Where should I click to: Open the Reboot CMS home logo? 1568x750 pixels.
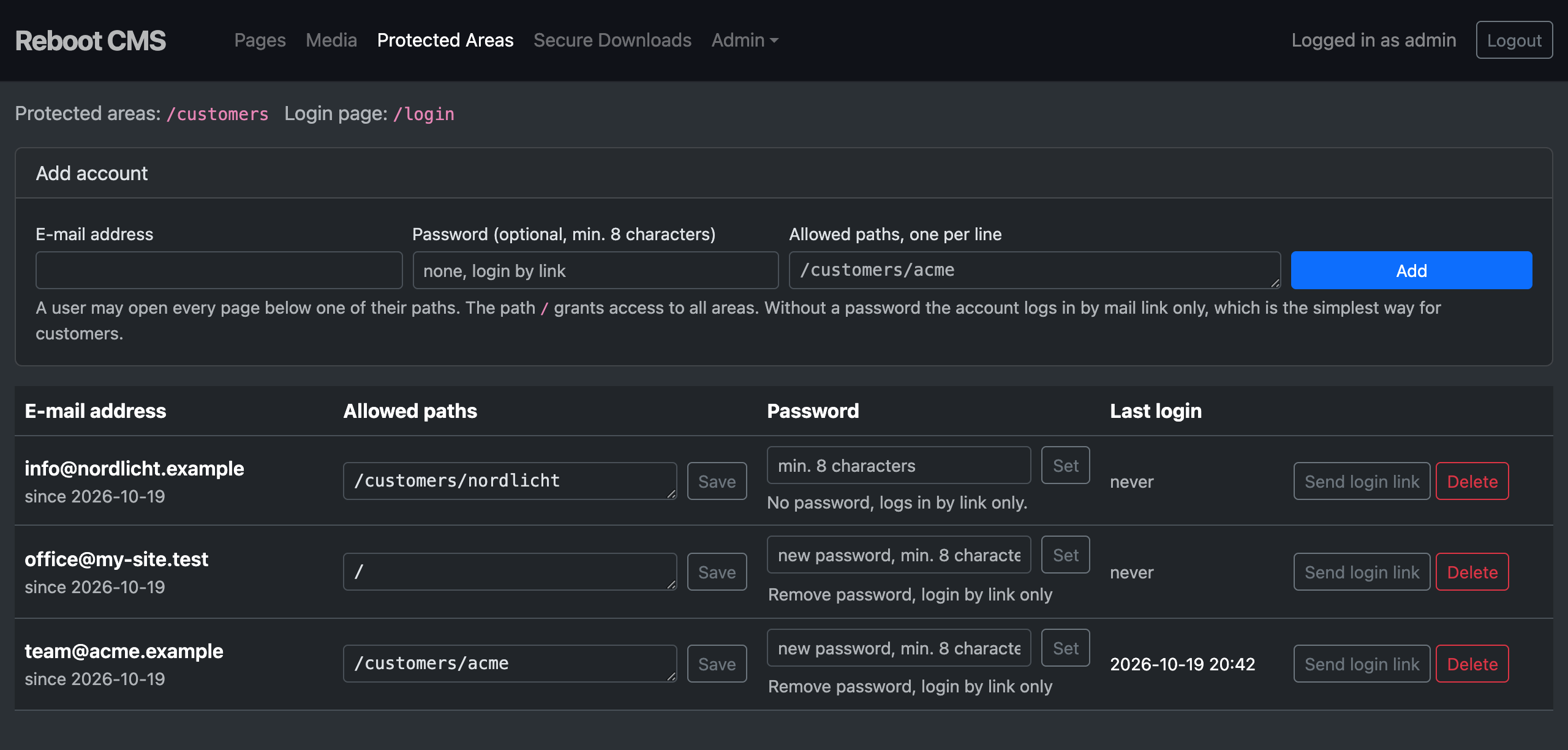tap(90, 40)
